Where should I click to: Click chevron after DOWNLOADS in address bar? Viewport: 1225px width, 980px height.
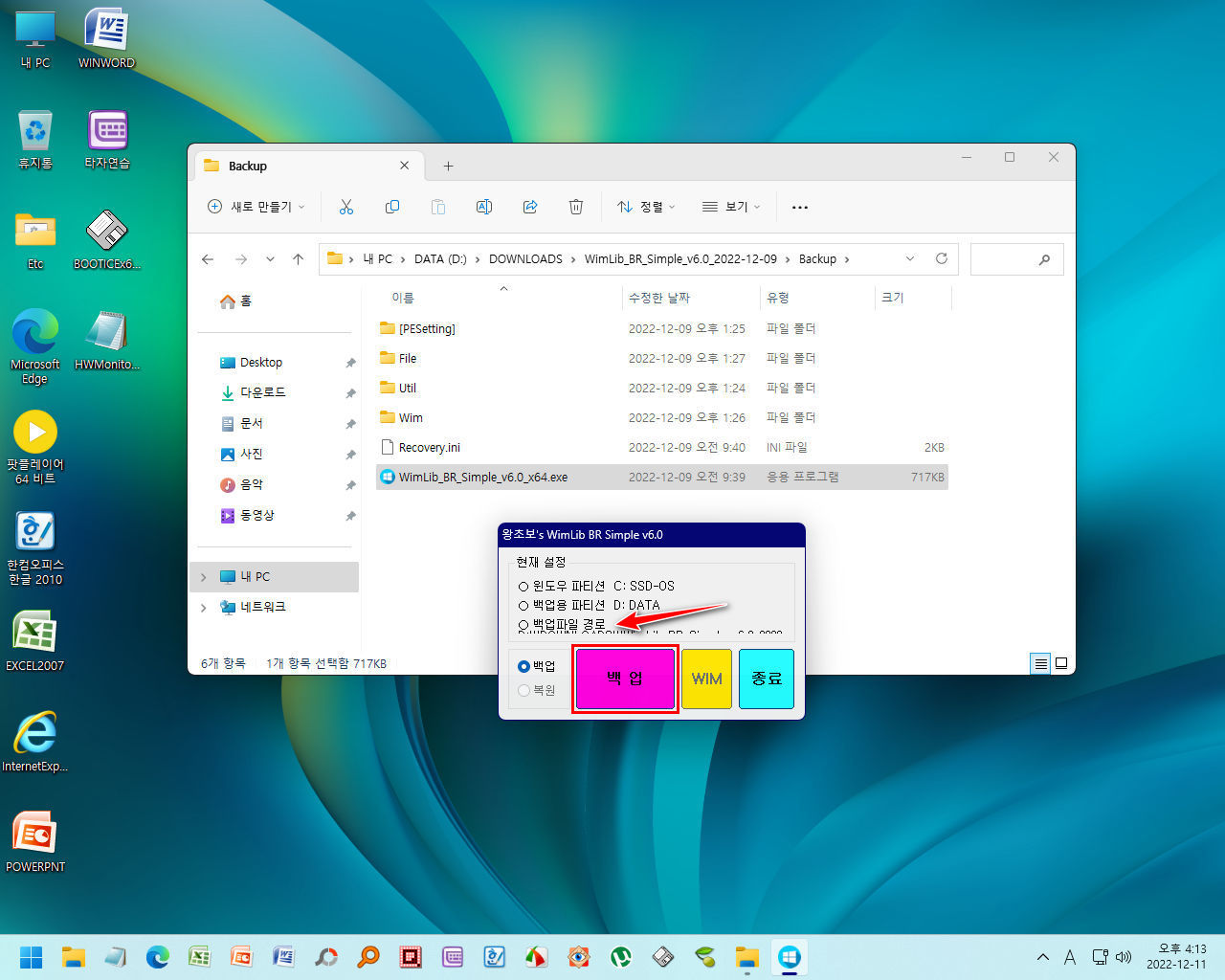(574, 259)
